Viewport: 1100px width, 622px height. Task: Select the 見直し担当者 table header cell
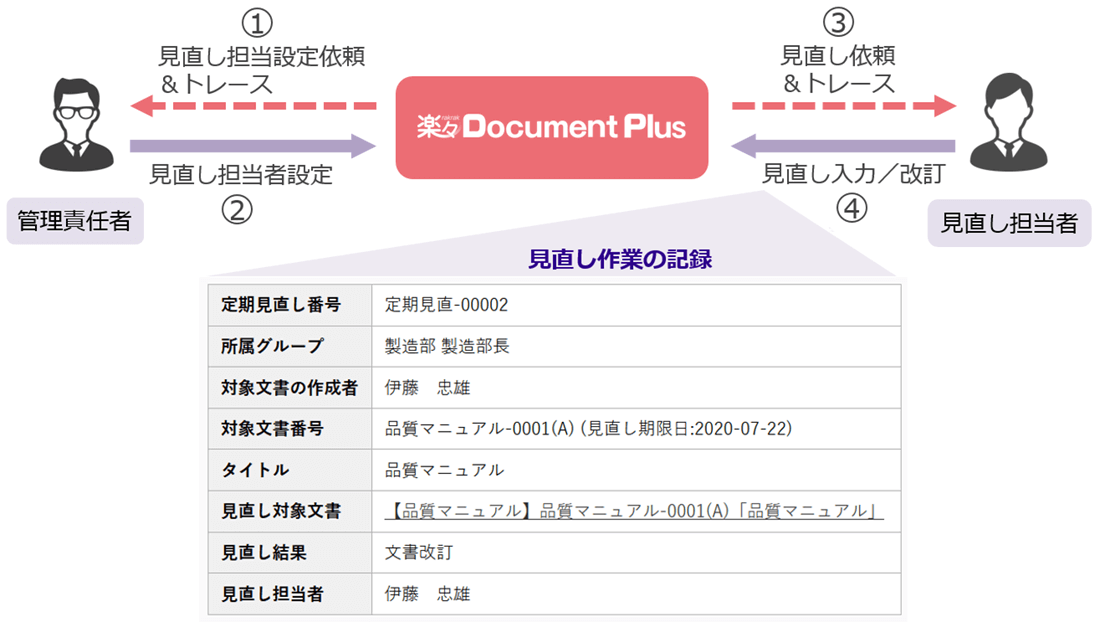(x=290, y=594)
